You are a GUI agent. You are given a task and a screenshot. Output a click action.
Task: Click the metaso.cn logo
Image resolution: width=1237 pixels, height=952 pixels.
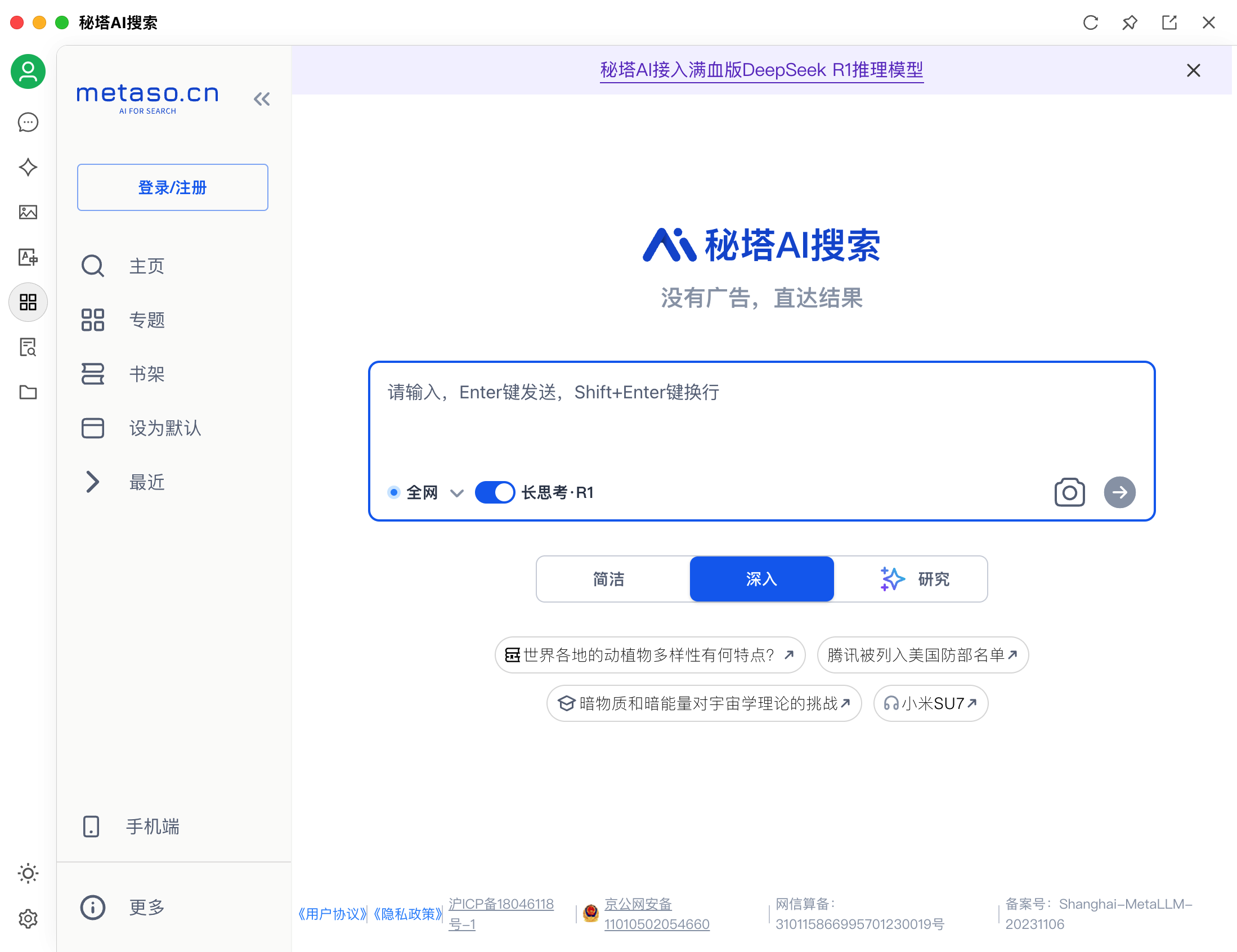click(147, 98)
